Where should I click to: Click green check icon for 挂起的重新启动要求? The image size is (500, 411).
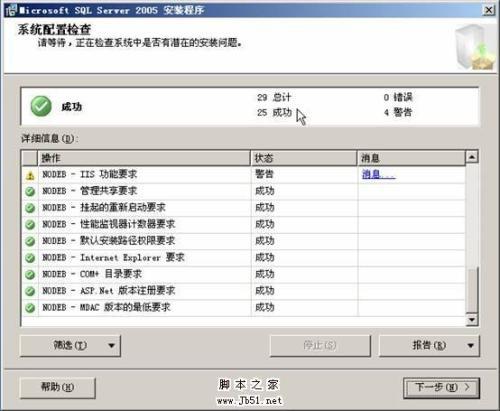click(30, 208)
